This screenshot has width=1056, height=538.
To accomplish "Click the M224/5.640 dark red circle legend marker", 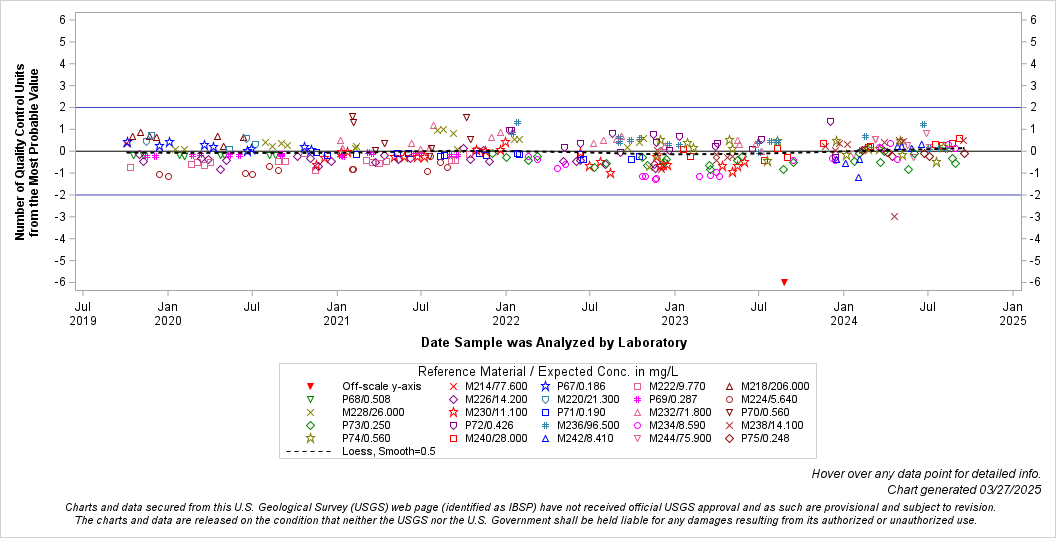I will click(x=729, y=399).
